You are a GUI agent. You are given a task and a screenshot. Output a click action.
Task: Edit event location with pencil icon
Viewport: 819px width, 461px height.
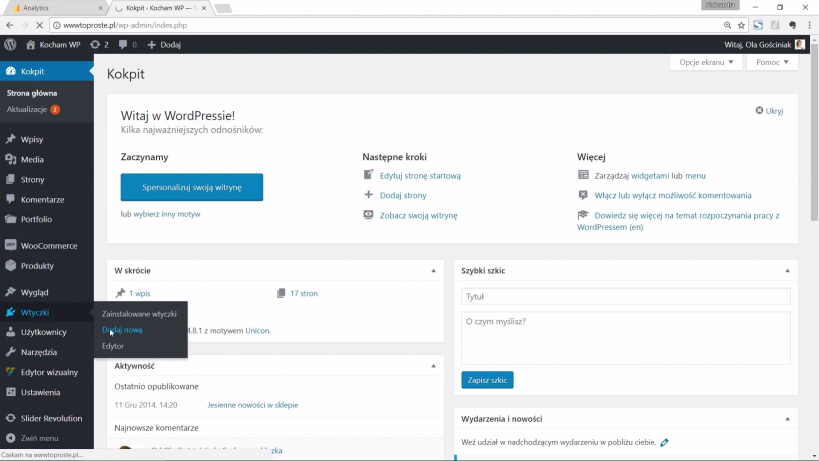[664, 442]
